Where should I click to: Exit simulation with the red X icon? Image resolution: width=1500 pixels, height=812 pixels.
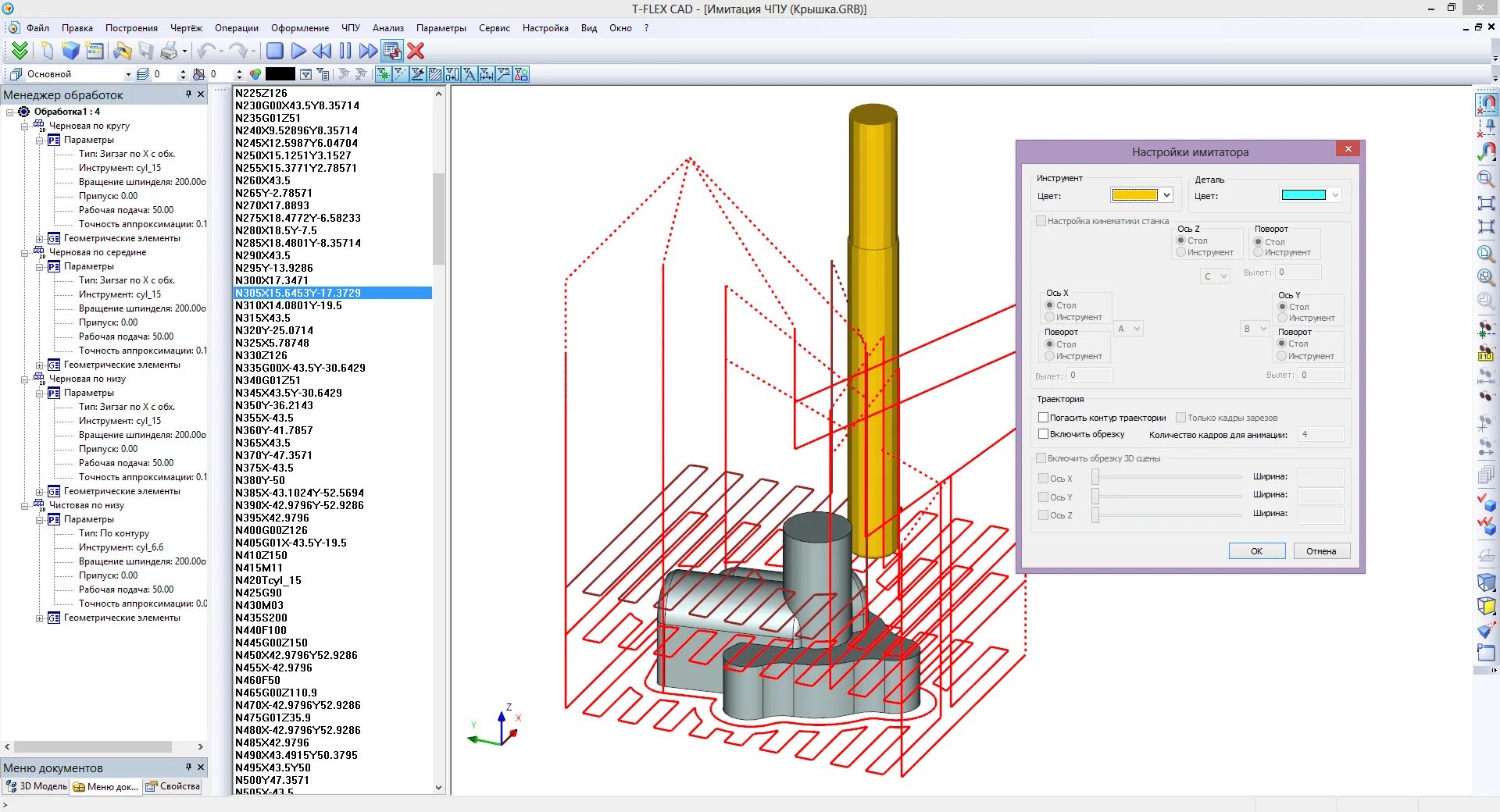[416, 51]
